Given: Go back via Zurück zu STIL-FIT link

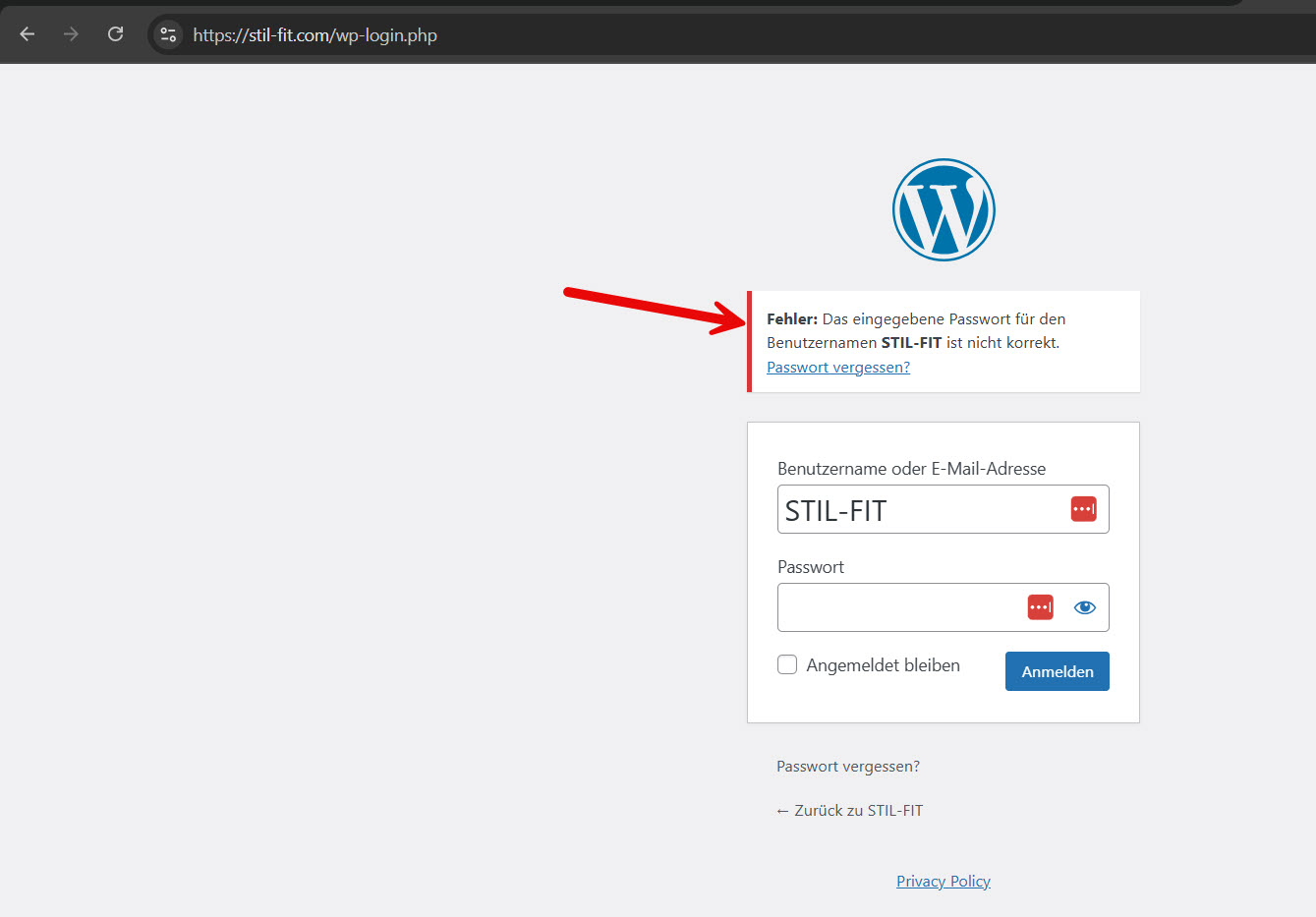Looking at the screenshot, I should point(849,810).
